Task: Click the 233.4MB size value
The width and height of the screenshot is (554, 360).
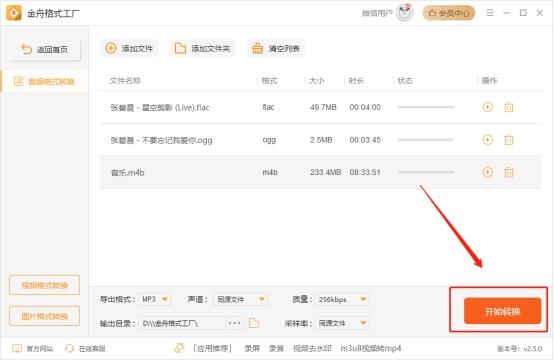Action: (x=325, y=172)
